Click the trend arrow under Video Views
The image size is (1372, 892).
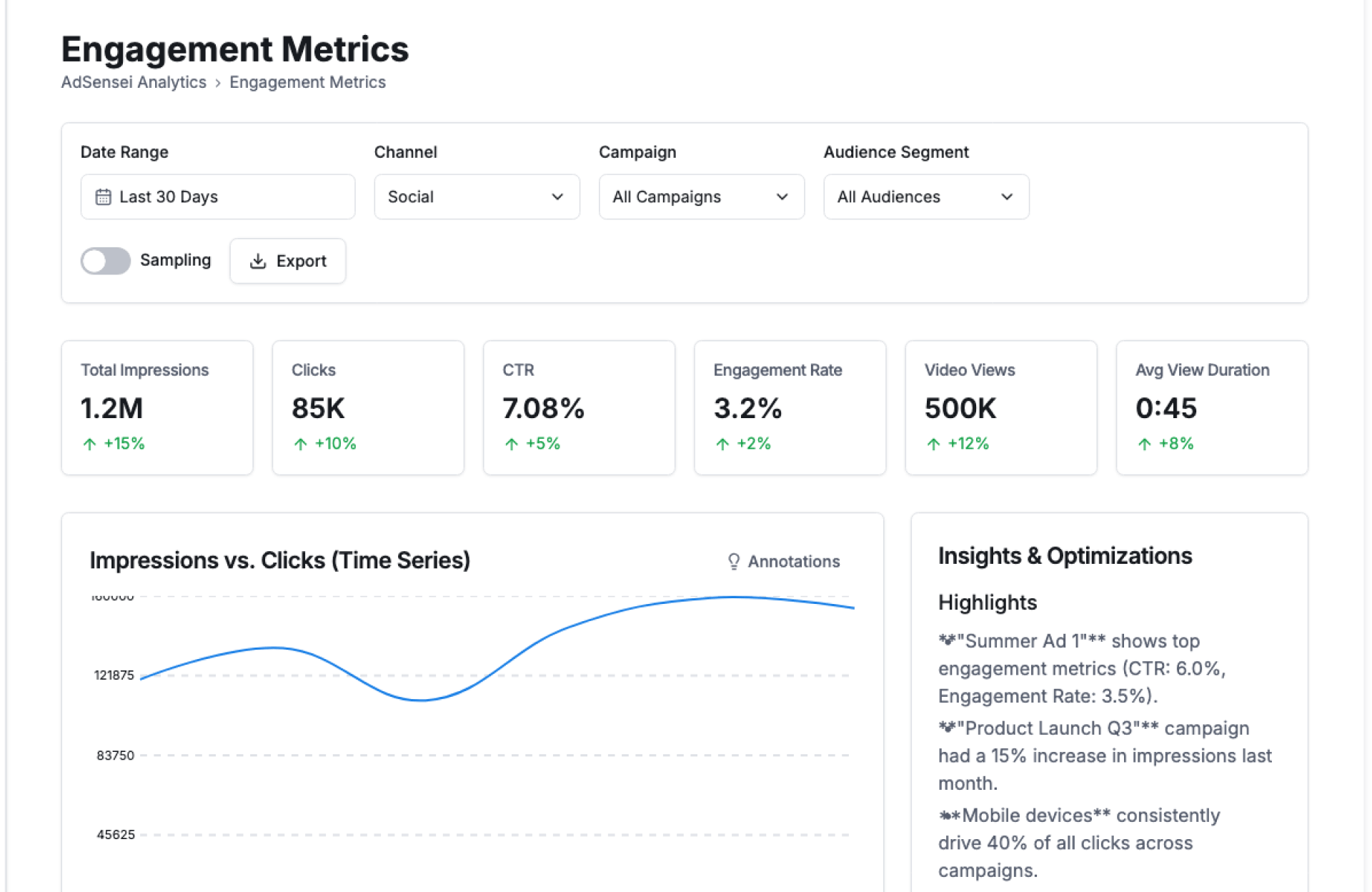933,444
